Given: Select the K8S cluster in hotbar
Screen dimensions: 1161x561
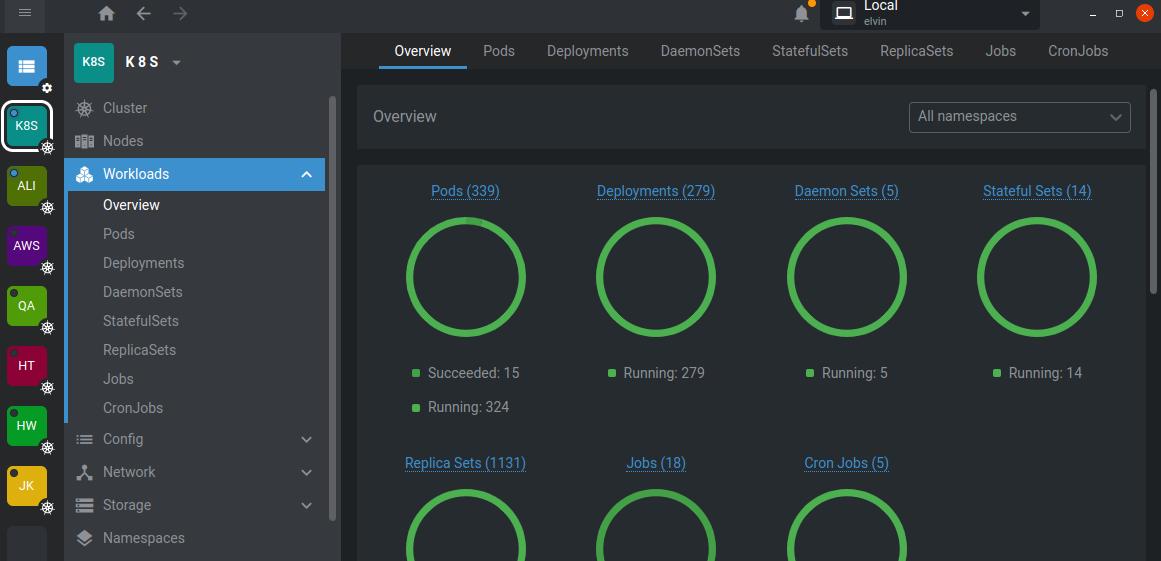Looking at the screenshot, I should (27, 126).
